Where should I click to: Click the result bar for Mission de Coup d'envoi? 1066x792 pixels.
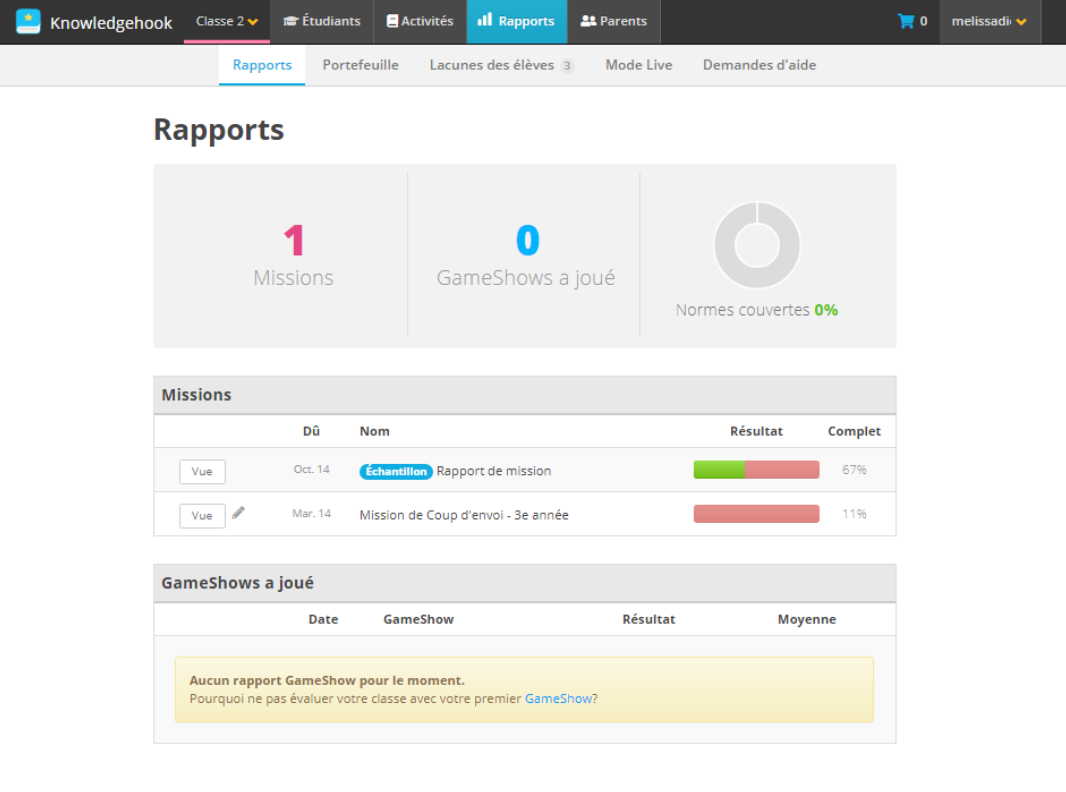pos(756,514)
